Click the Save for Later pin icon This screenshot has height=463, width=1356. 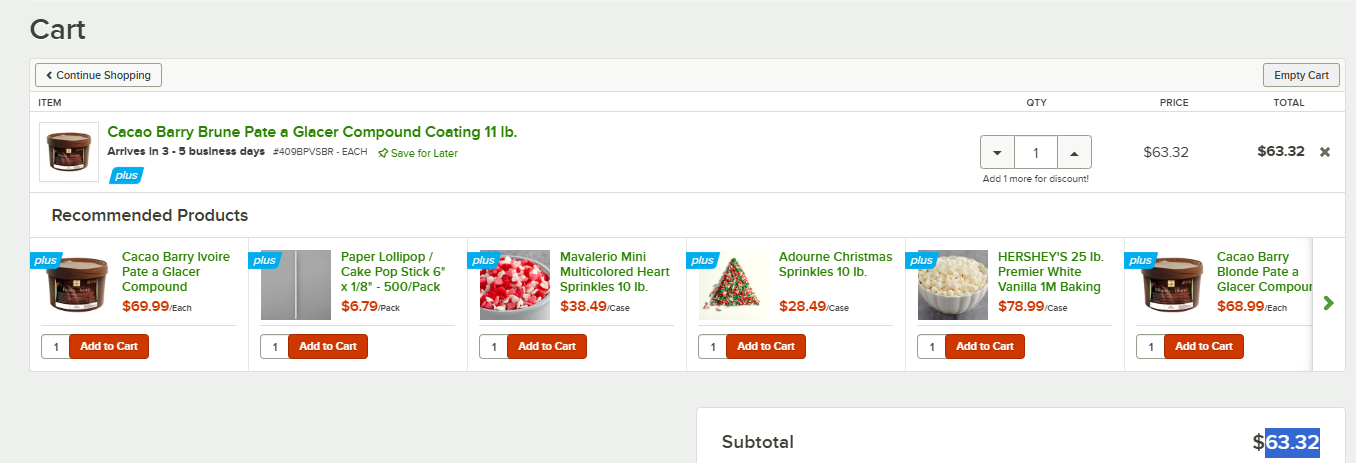click(x=383, y=153)
